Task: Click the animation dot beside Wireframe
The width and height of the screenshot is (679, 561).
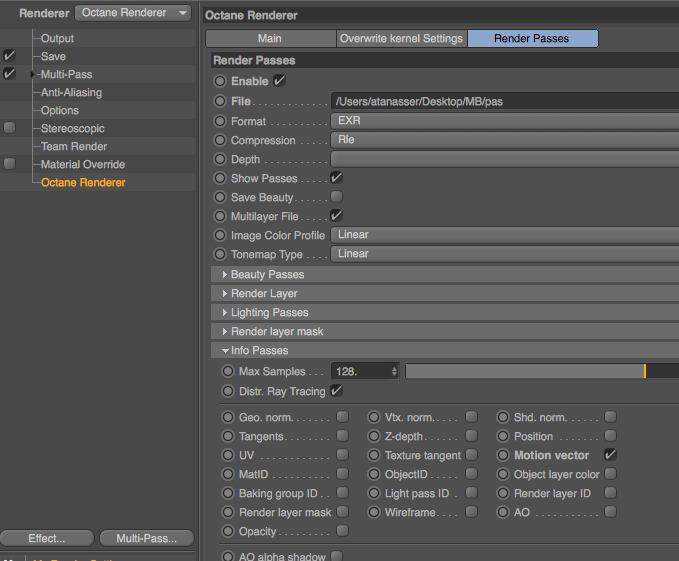Action: point(375,512)
